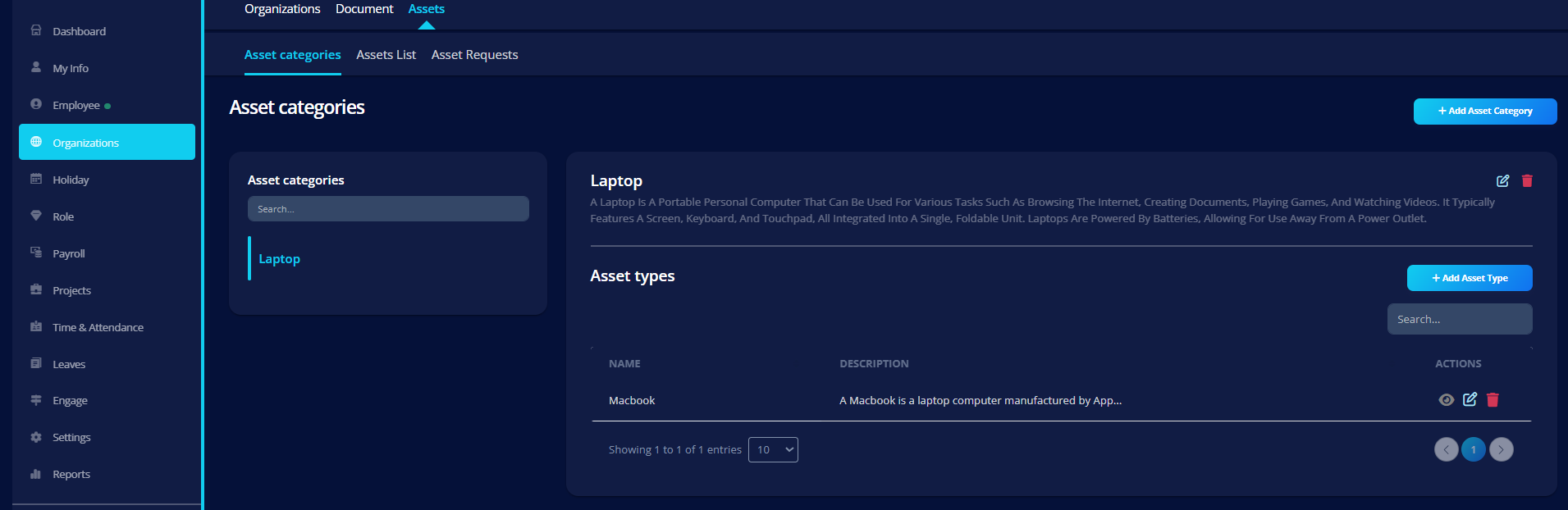
Task: Focus the Asset categories search field
Action: [388, 208]
